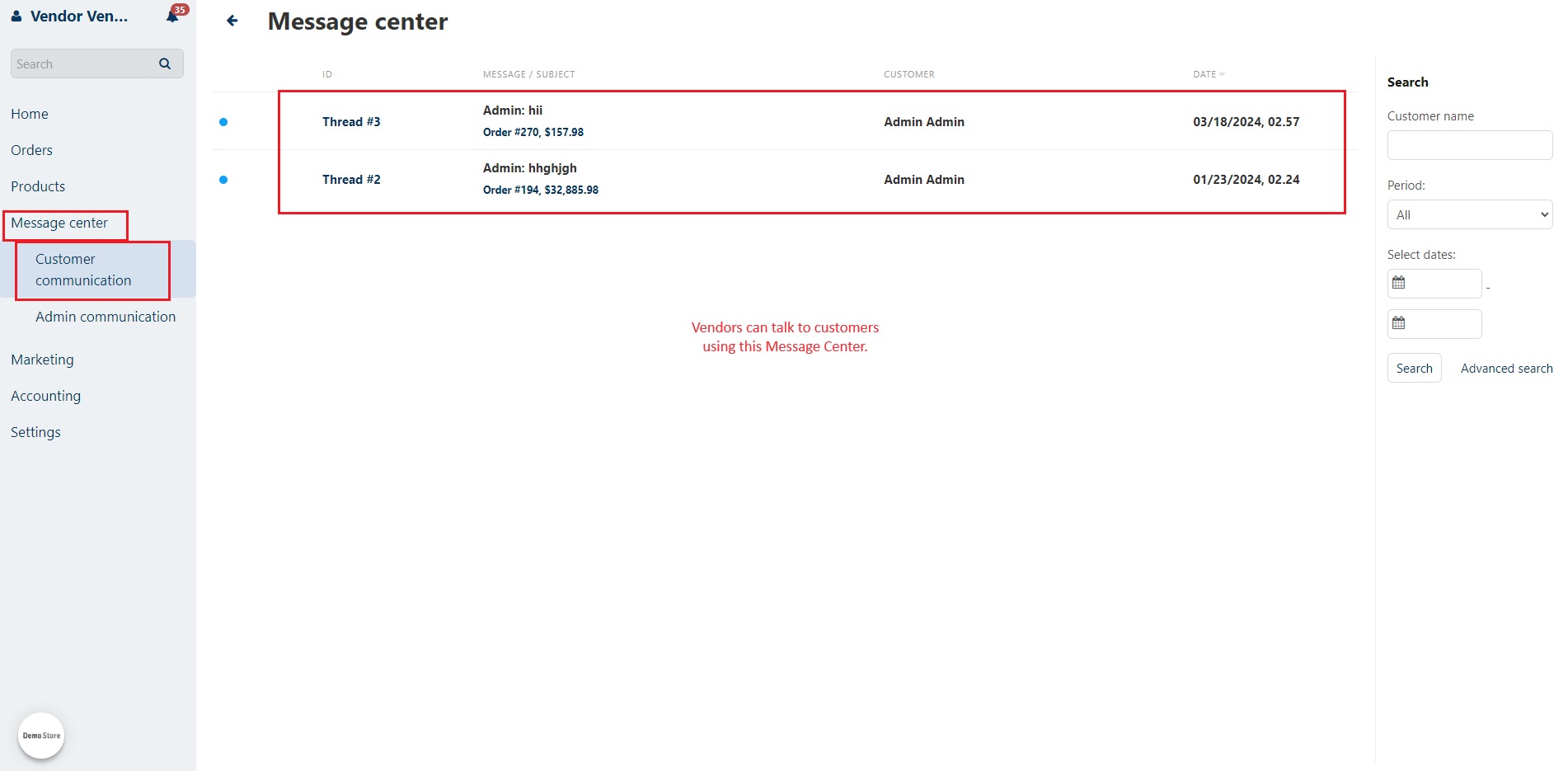Open the Advanced search link
The height and width of the screenshot is (771, 1568).
point(1506,369)
